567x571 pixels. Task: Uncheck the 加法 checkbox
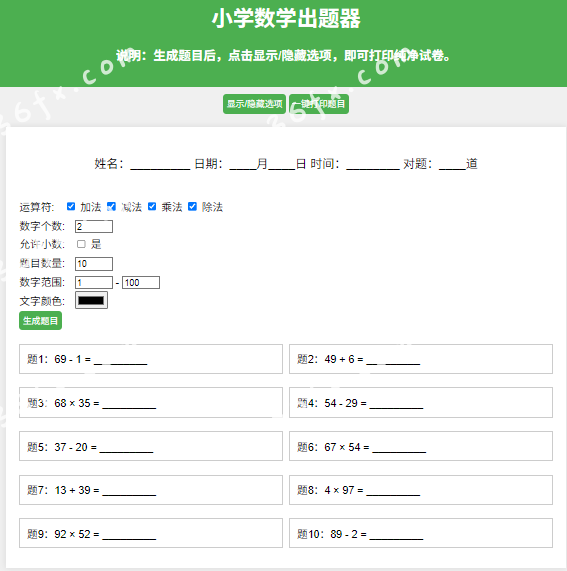71,206
